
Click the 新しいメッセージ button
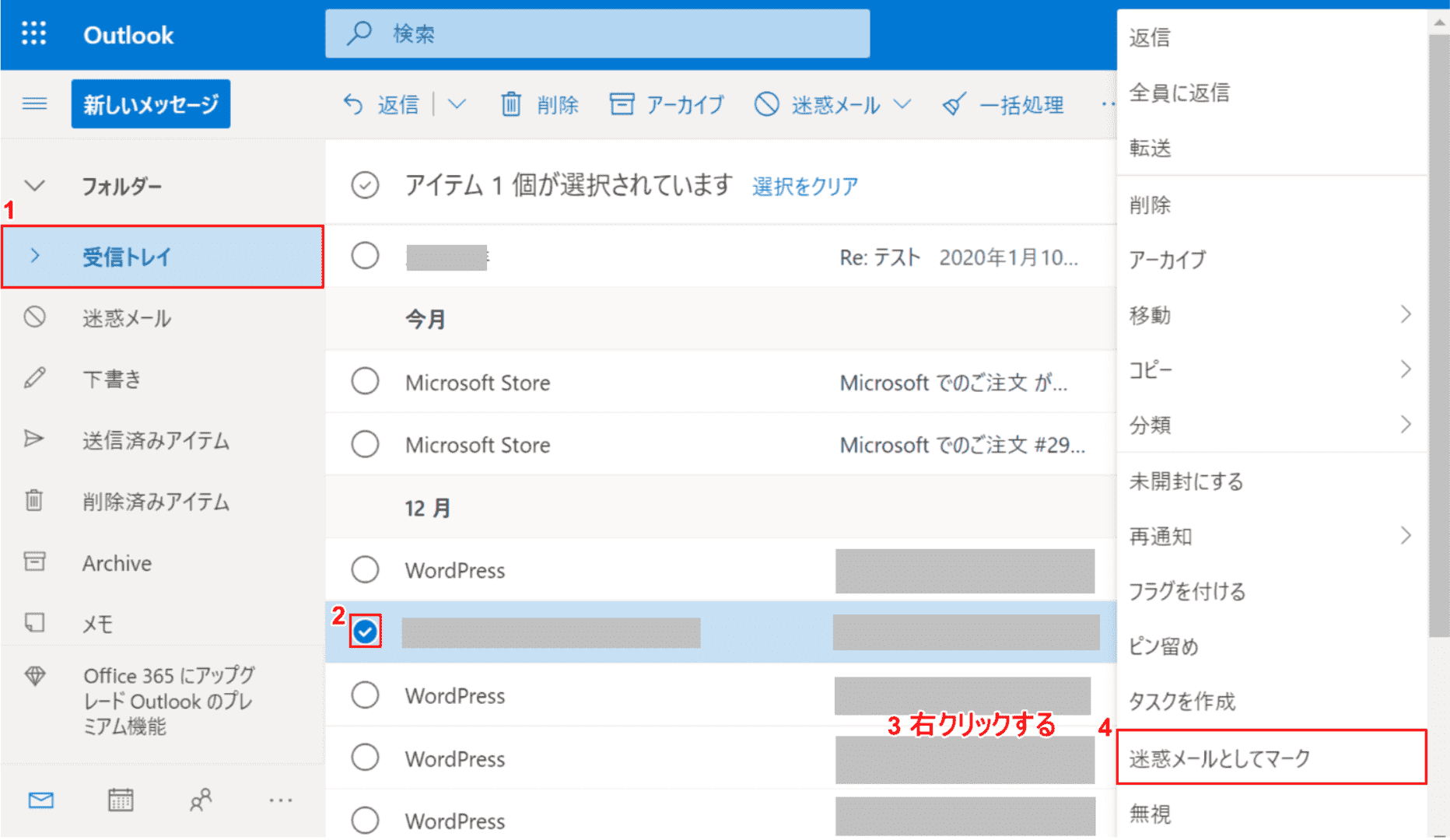(x=151, y=103)
